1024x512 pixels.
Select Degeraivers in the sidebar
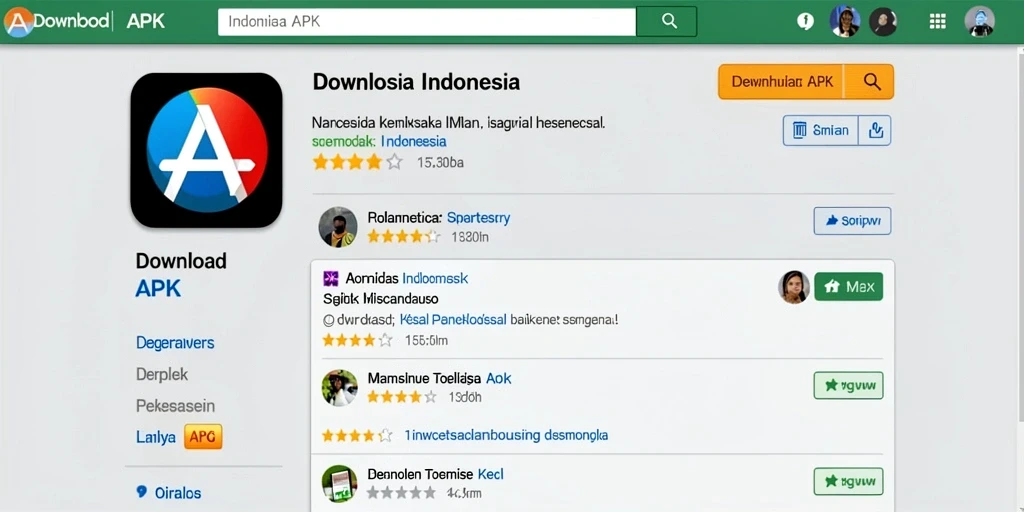[x=175, y=343]
